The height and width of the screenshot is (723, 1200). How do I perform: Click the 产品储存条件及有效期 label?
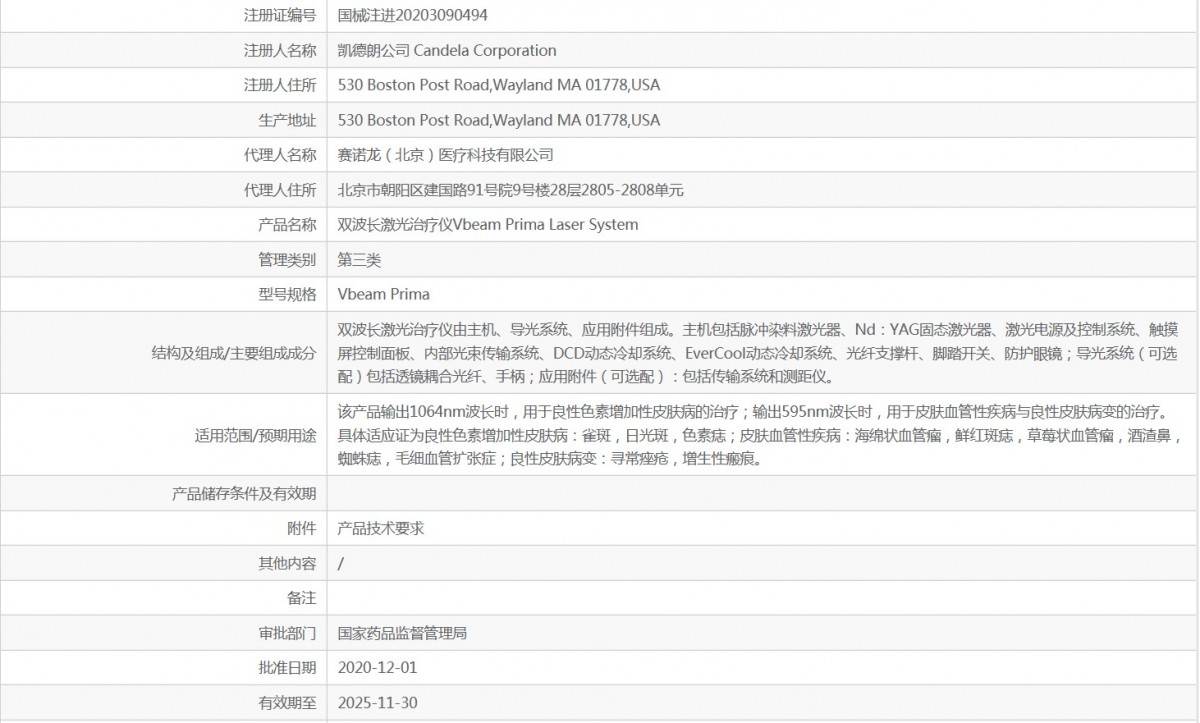(x=245, y=493)
